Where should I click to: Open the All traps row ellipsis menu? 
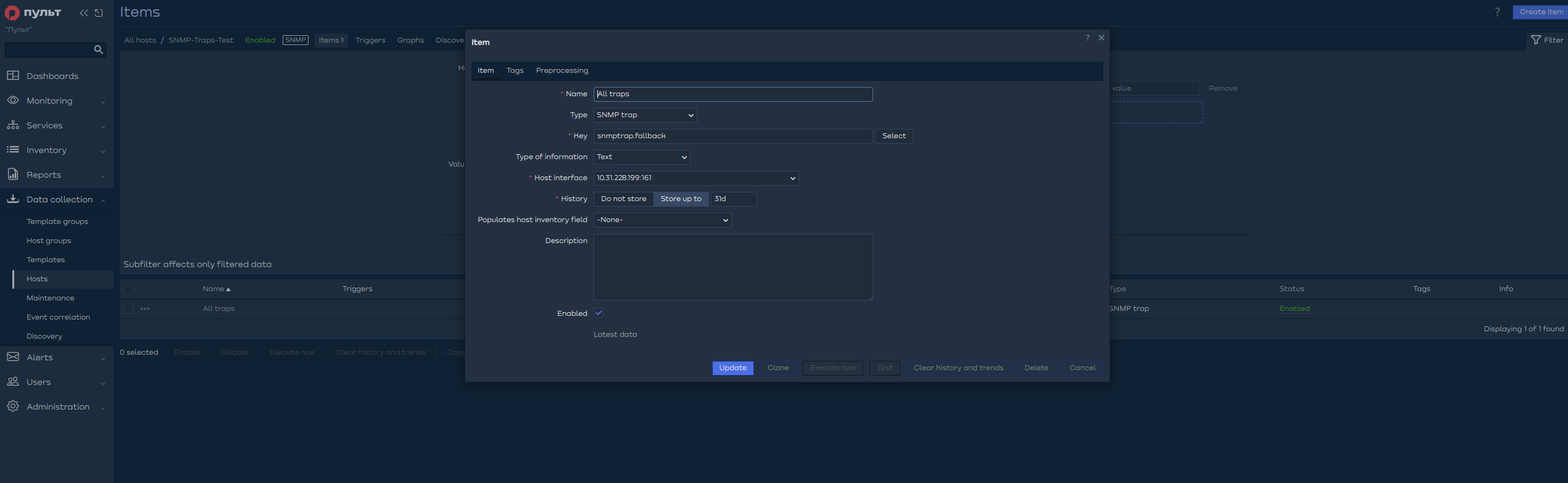coord(145,308)
